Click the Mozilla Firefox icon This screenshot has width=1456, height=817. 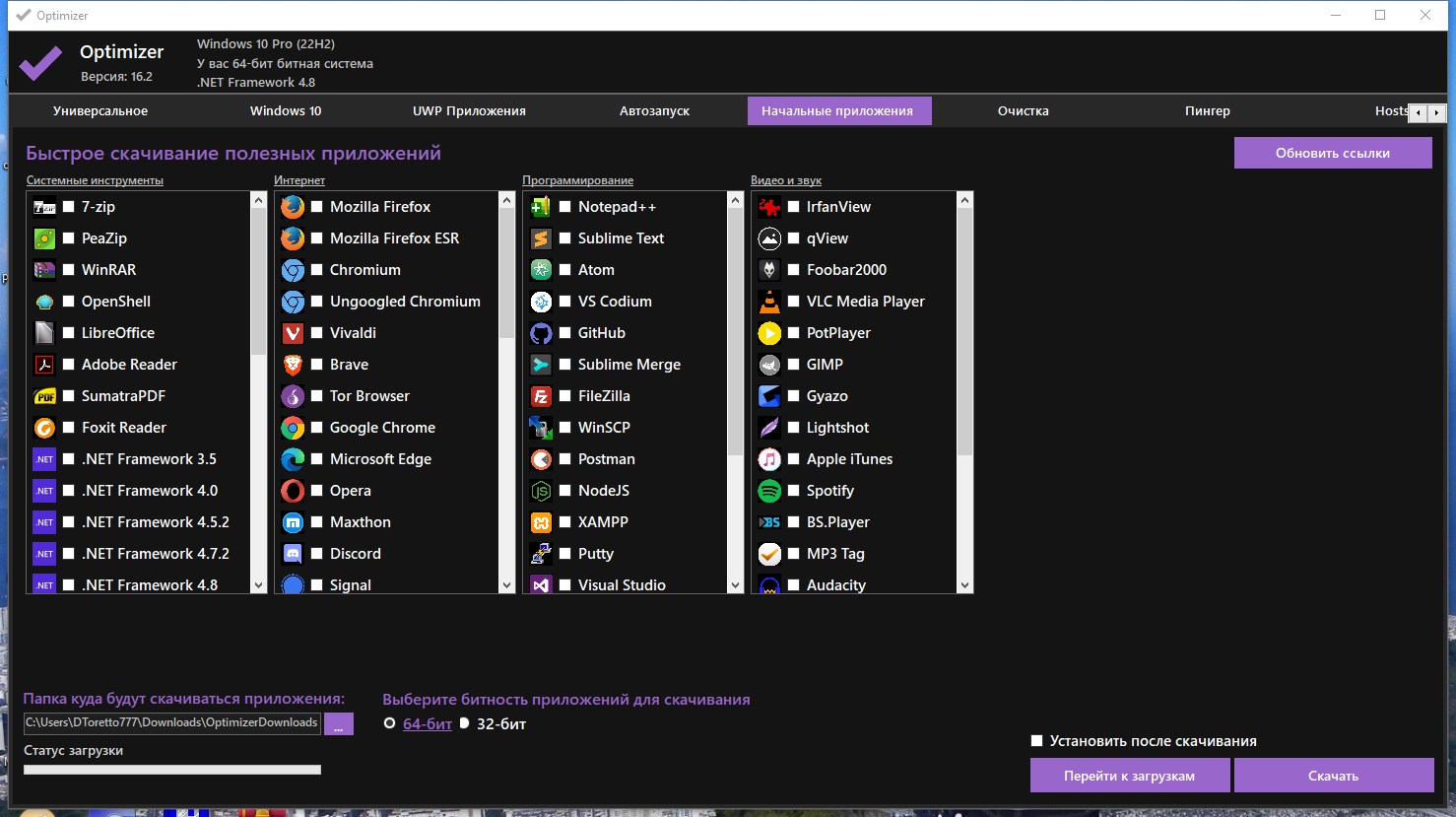[293, 207]
